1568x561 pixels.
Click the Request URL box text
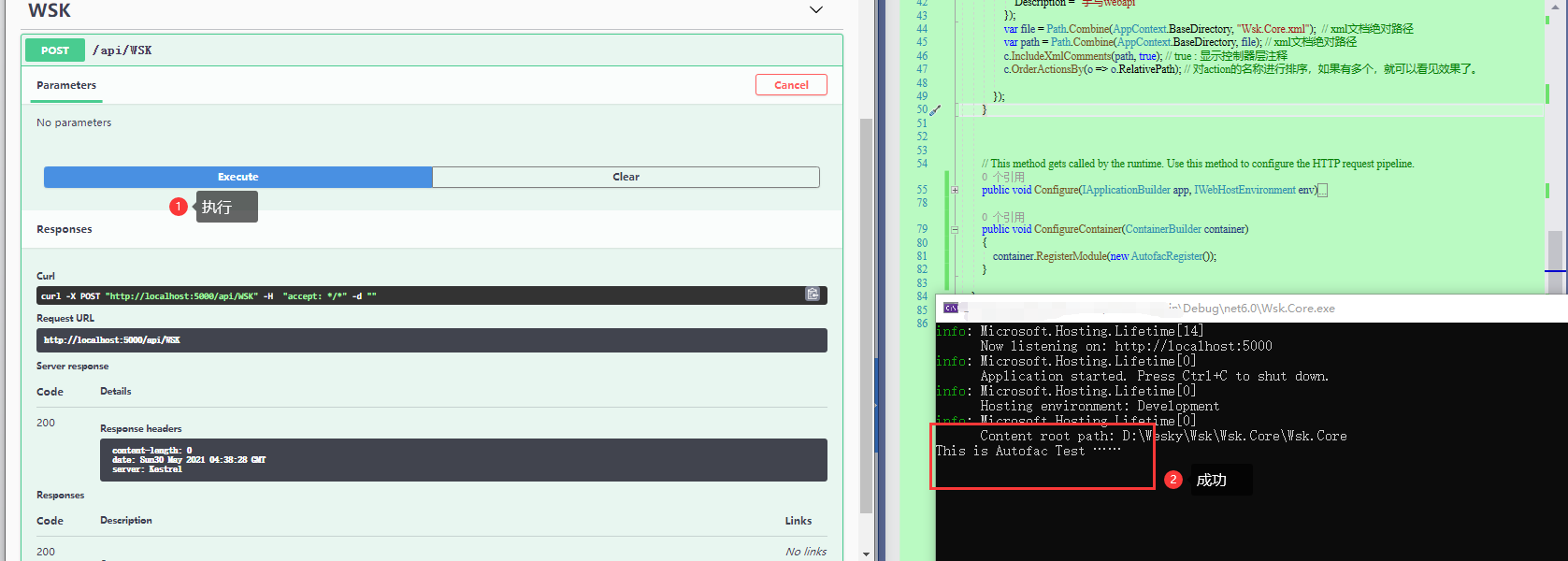click(112, 340)
